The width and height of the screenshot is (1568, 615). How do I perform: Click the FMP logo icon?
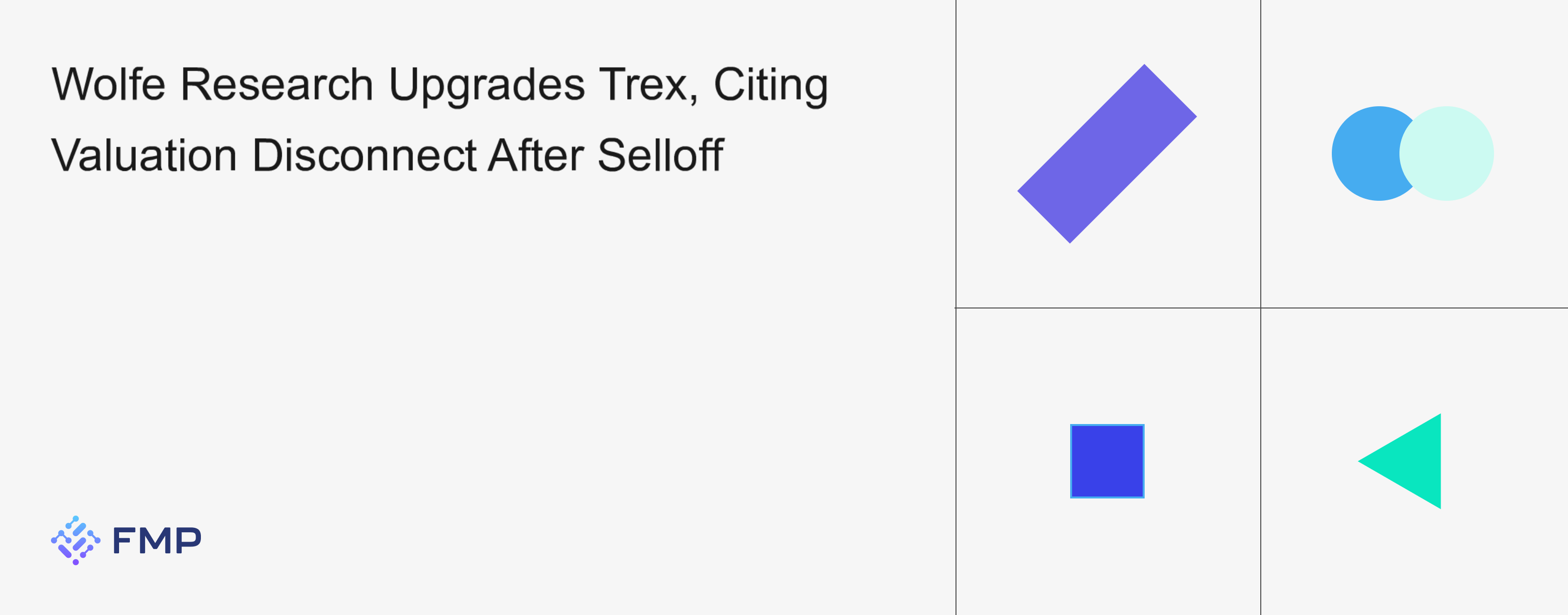[x=75, y=540]
